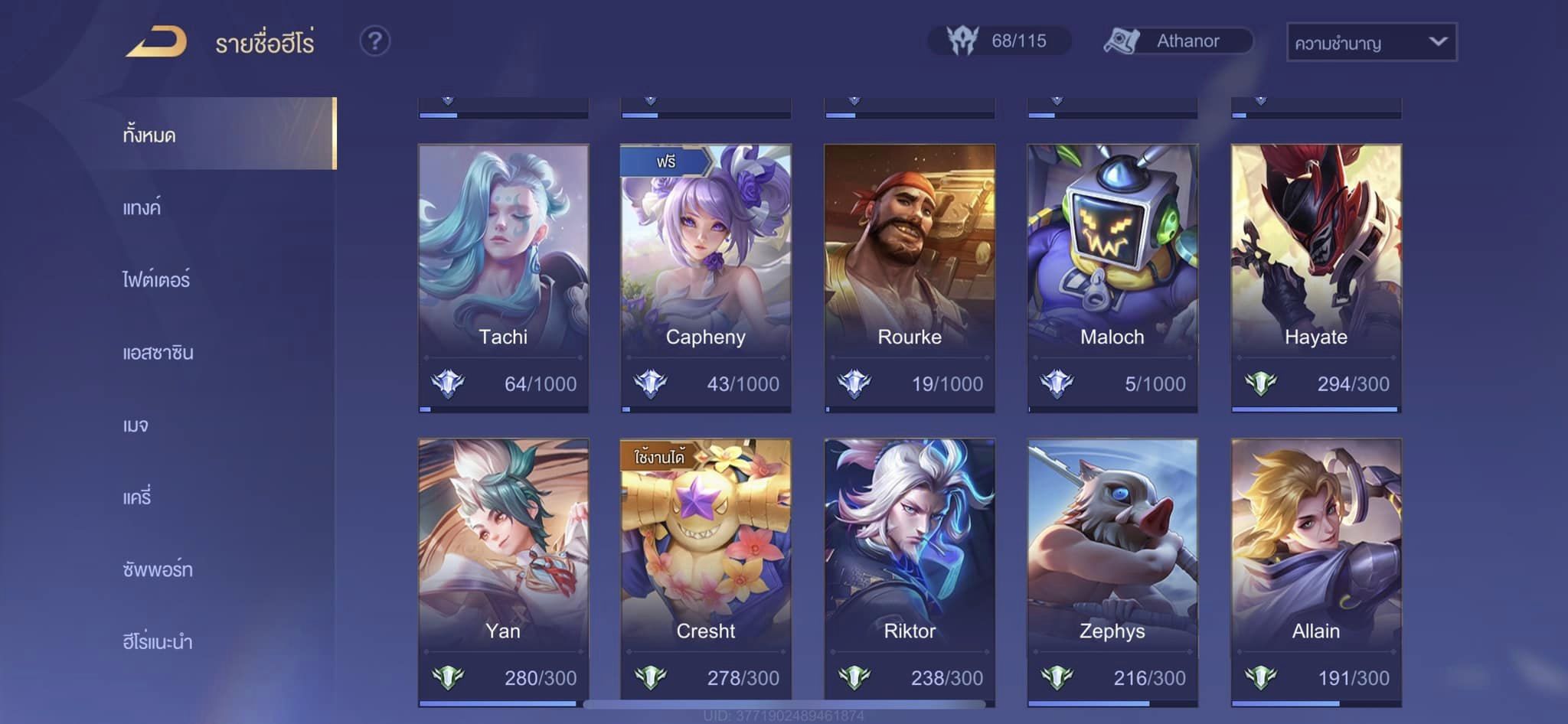The width and height of the screenshot is (1568, 724).
Task: Tap the hero count emblem icon 68/115
Action: [962, 41]
